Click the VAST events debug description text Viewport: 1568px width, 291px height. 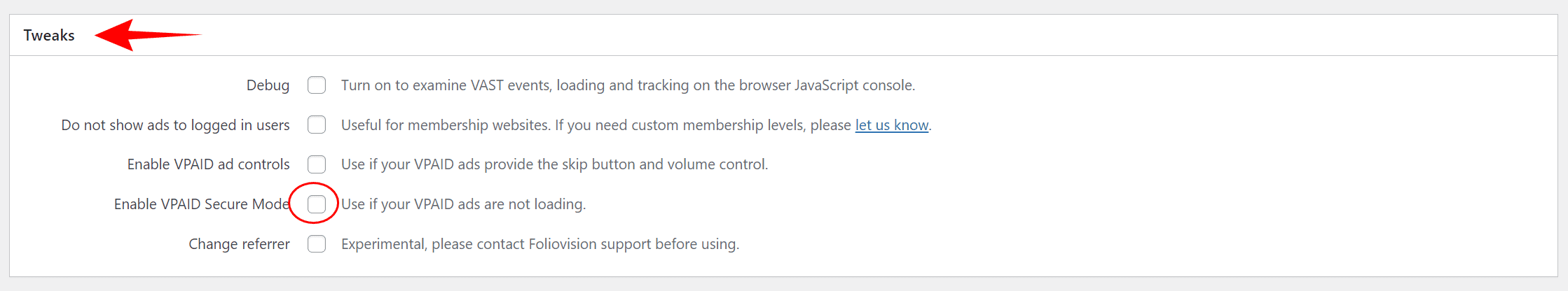(x=628, y=85)
